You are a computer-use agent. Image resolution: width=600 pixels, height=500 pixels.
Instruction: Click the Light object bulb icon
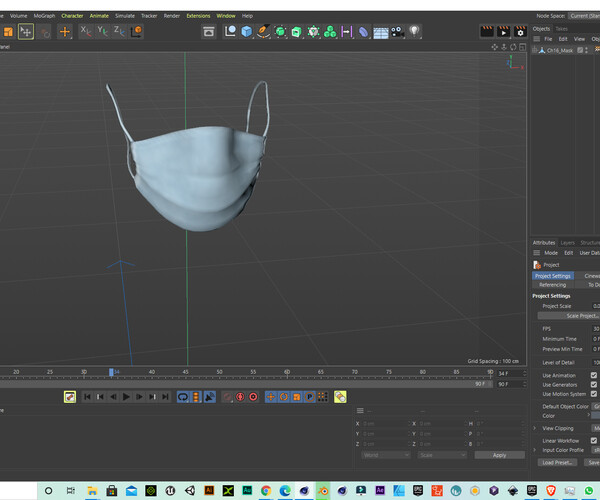(x=414, y=32)
